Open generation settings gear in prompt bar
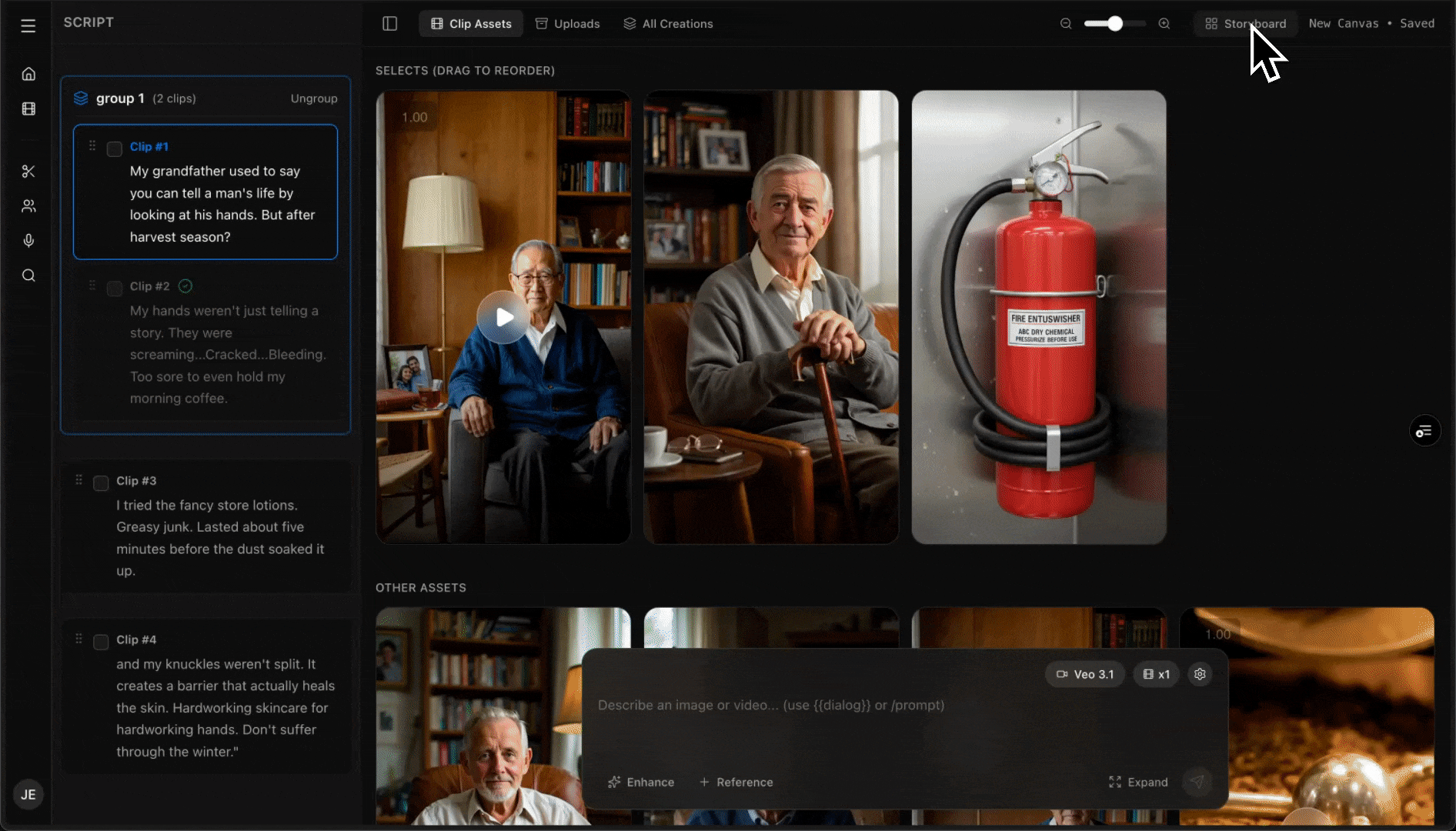The image size is (1456, 831). tap(1200, 674)
